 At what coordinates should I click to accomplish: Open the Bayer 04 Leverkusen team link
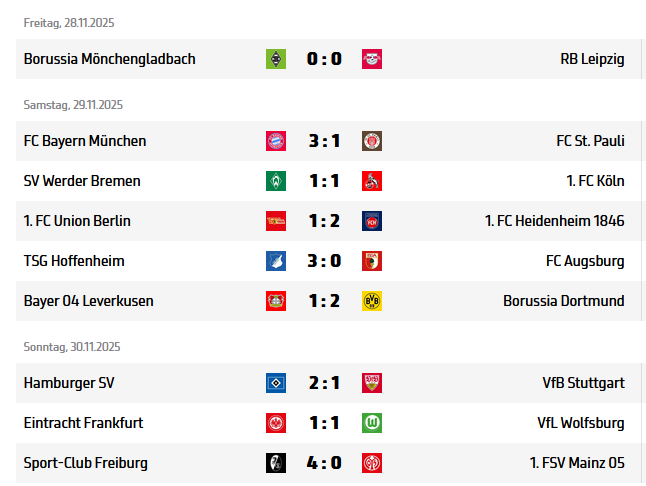click(x=88, y=301)
